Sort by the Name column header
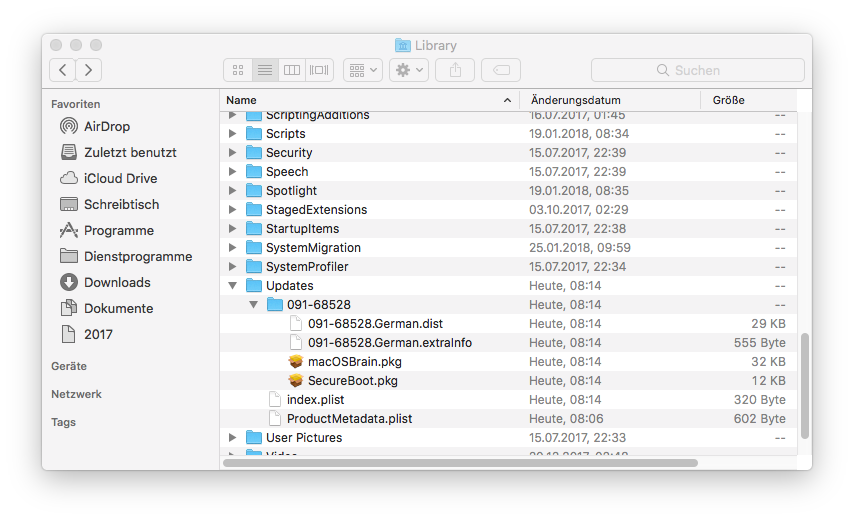 370,100
